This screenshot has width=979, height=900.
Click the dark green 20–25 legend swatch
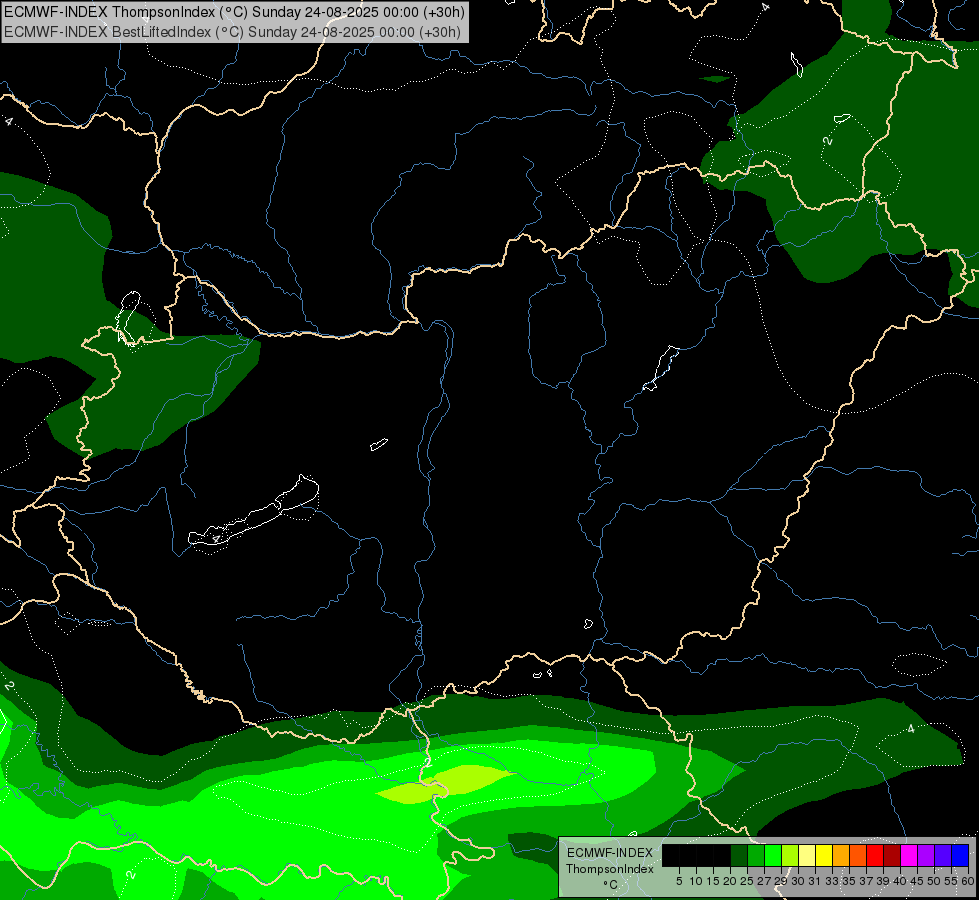[x=739, y=855]
